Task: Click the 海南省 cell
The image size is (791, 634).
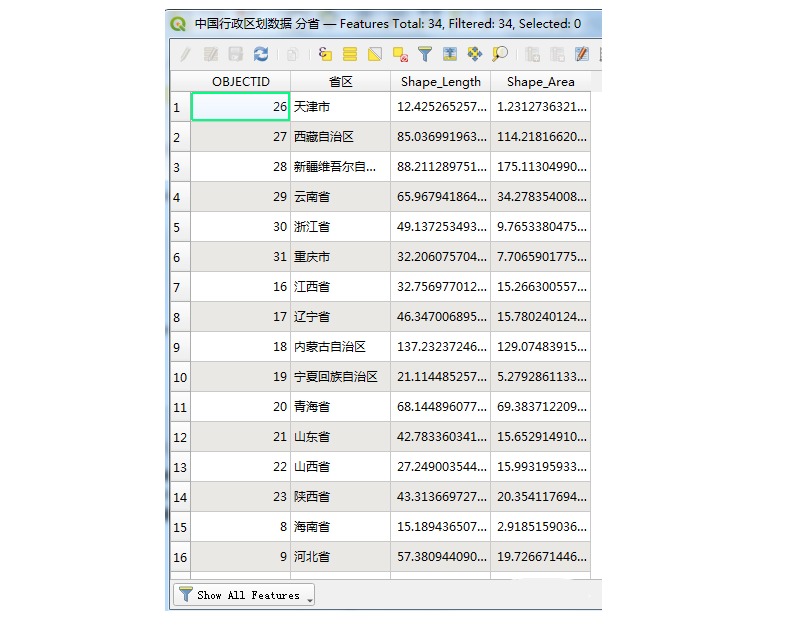Action: [341, 527]
